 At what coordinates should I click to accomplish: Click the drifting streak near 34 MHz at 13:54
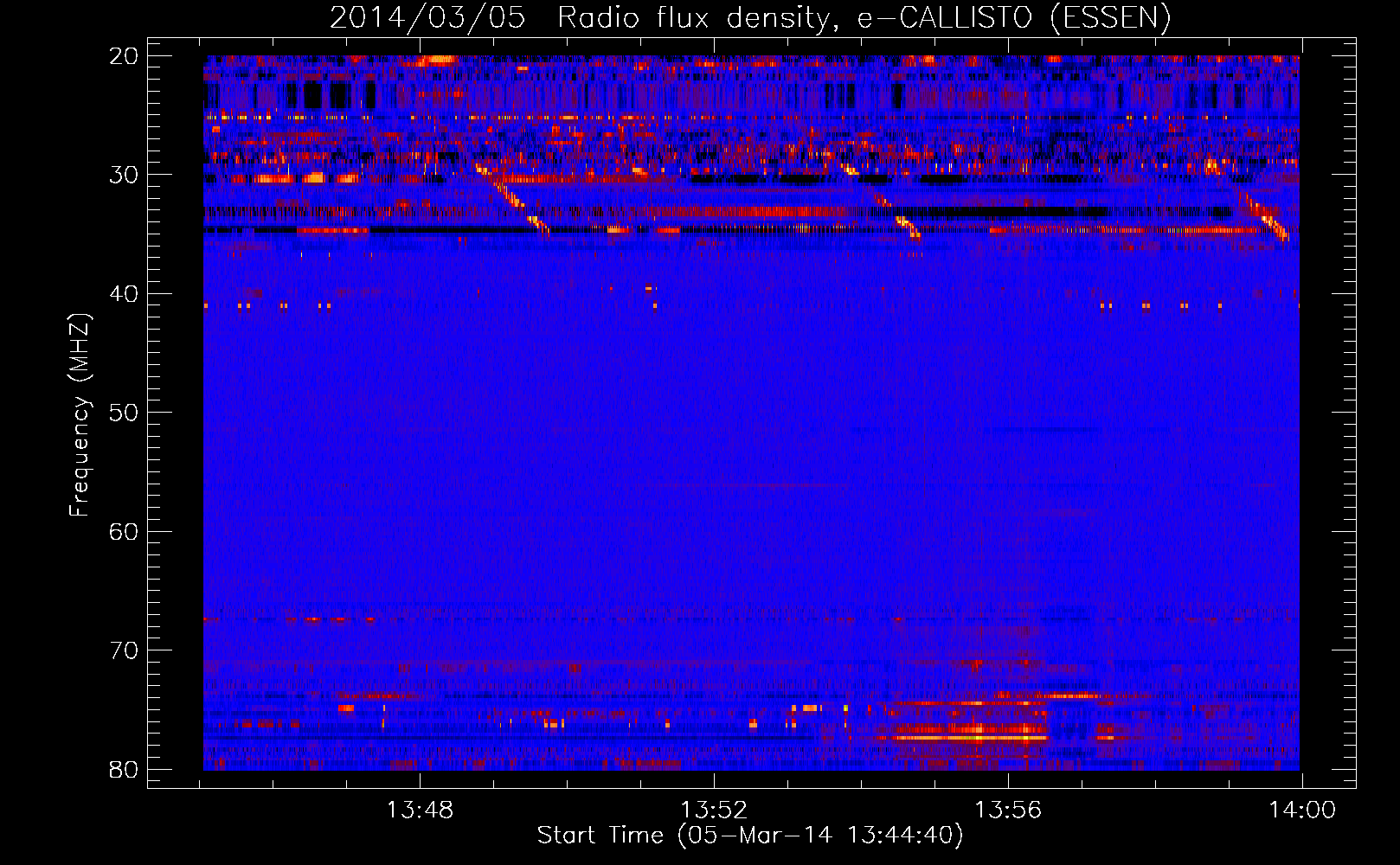(898, 216)
